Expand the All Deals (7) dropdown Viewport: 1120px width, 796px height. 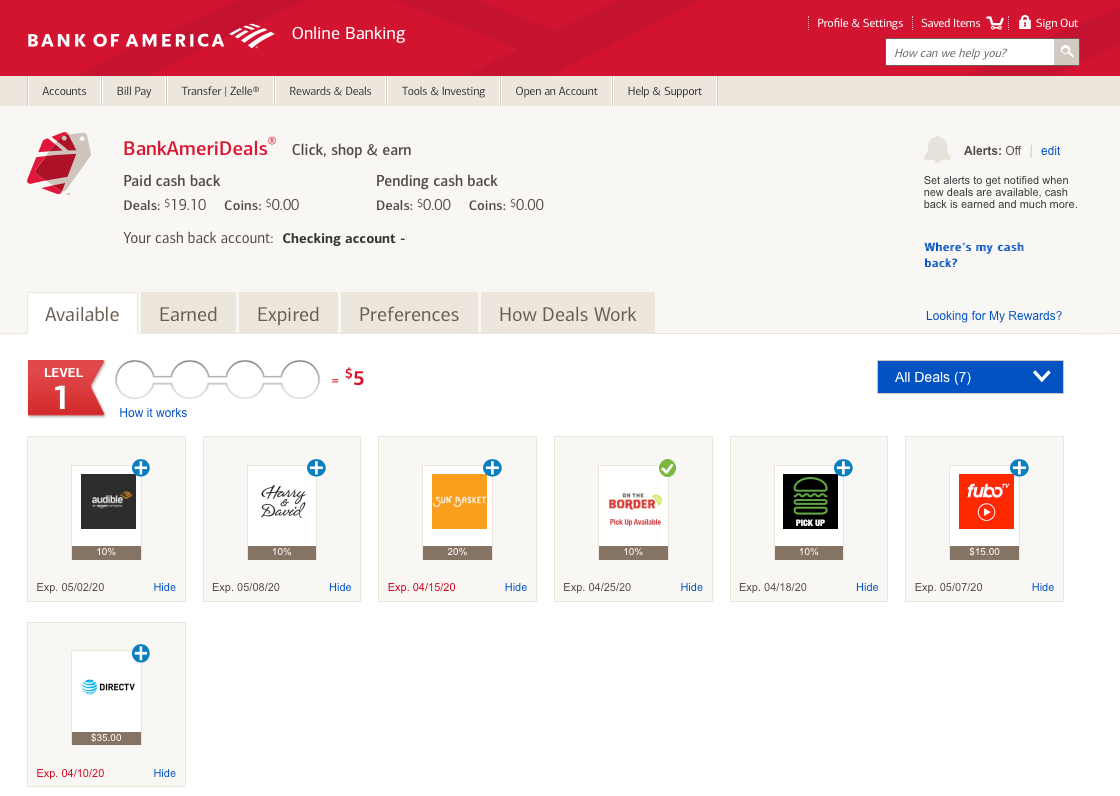[969, 377]
